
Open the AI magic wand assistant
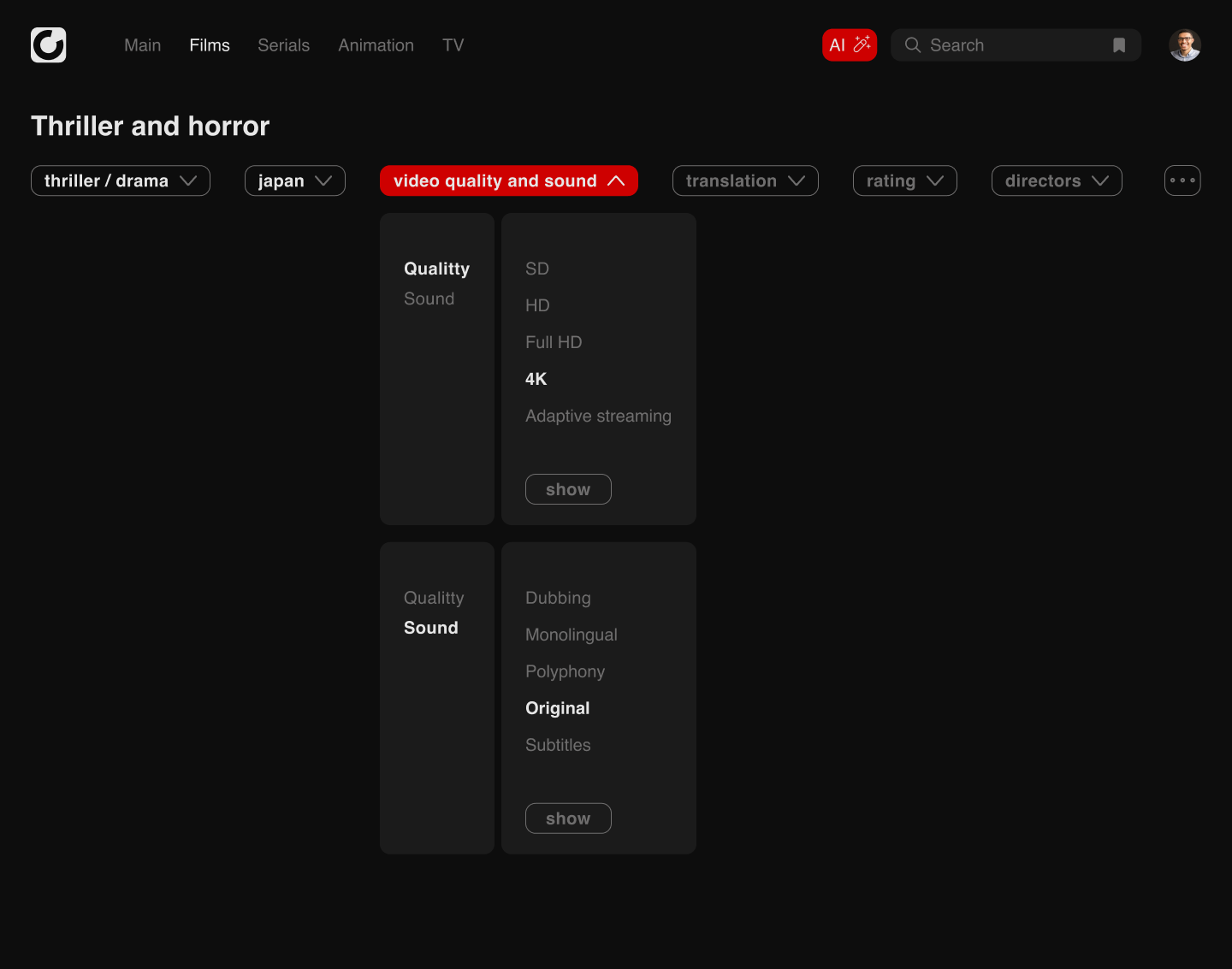point(849,45)
